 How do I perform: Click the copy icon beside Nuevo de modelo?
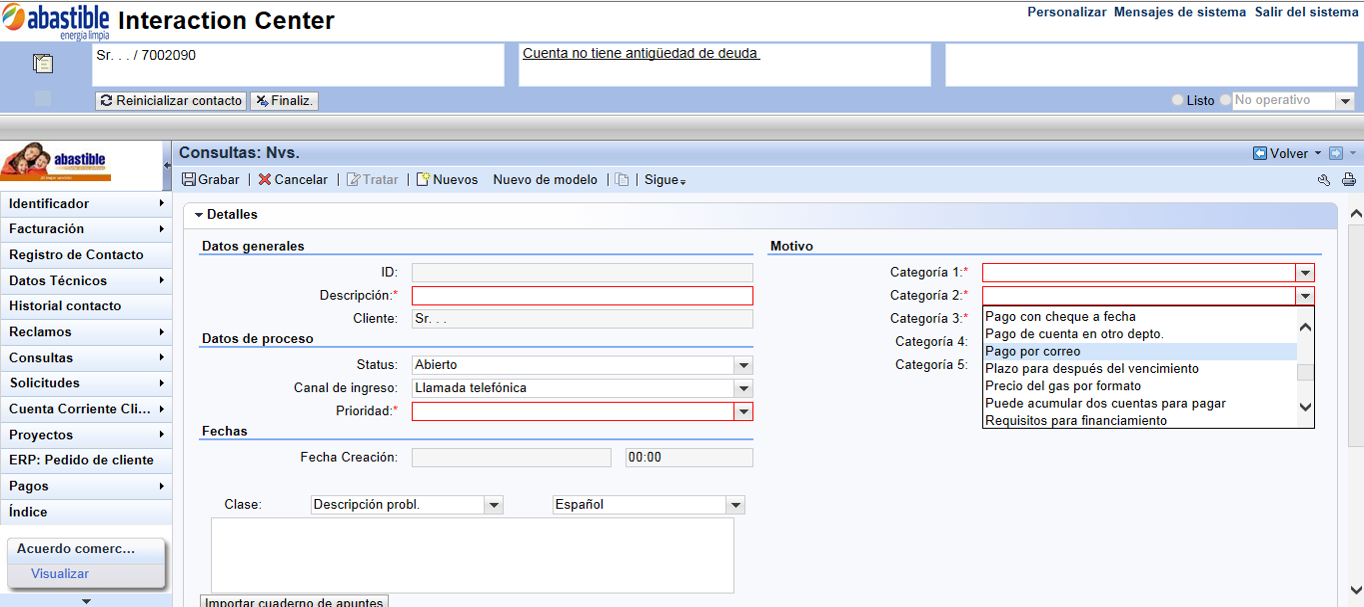pos(622,180)
